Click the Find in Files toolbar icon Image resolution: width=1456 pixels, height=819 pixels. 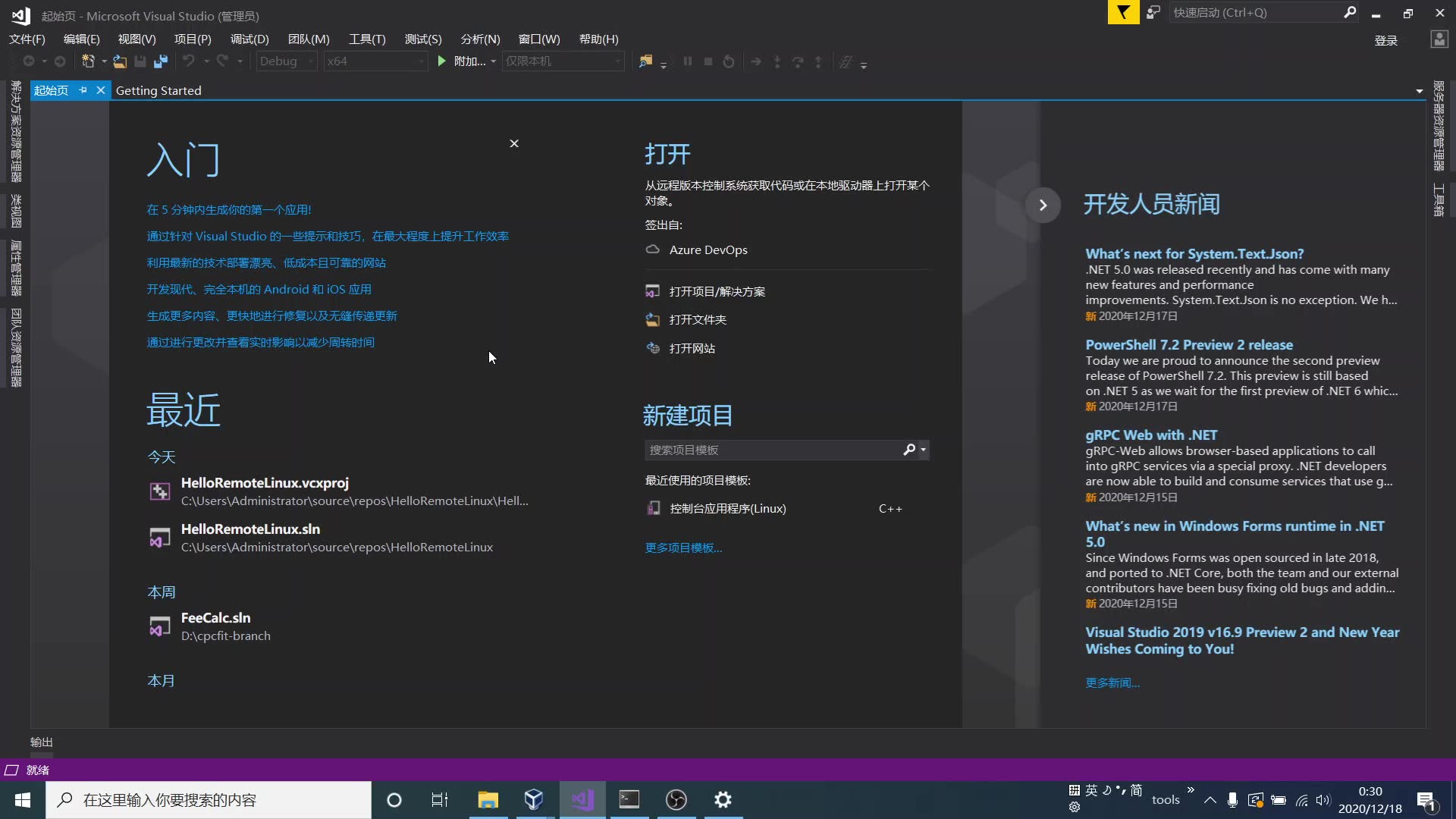pyautogui.click(x=645, y=61)
